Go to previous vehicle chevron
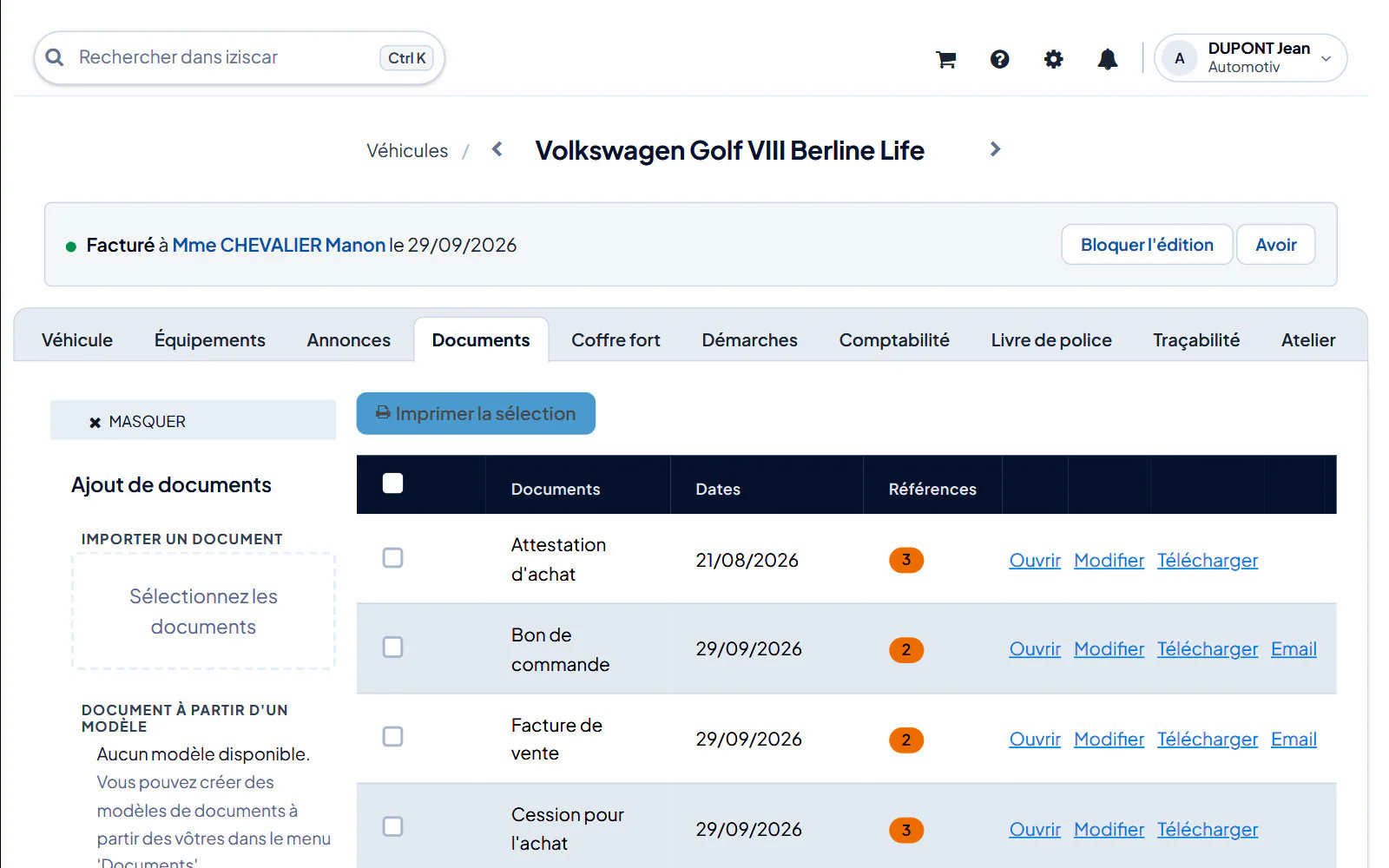 (497, 149)
